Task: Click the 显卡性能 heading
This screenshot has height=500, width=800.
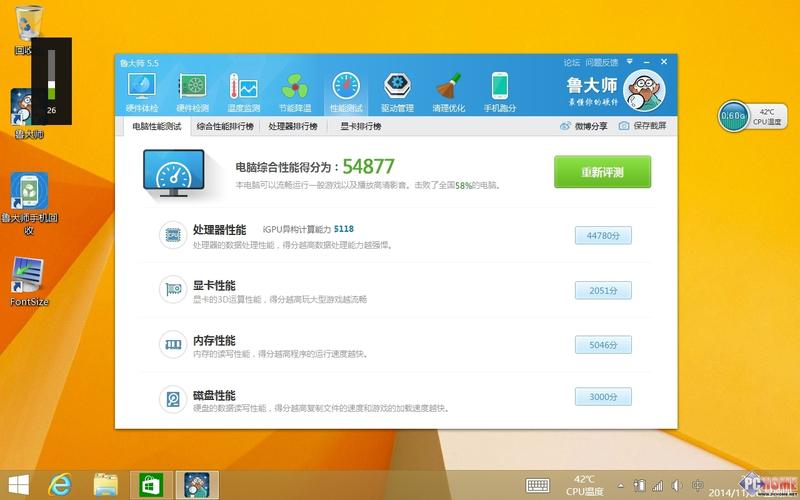Action: coord(214,285)
